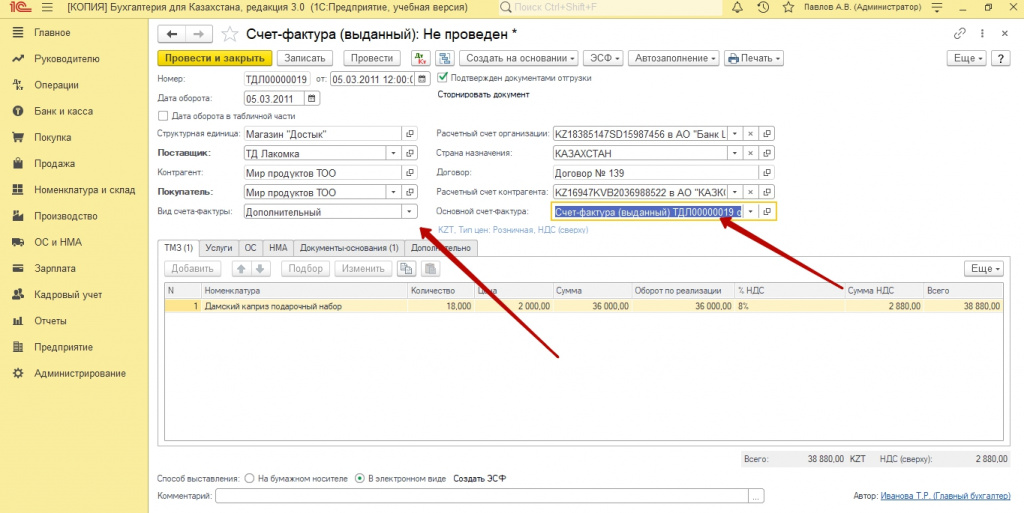Open history clock icon

click(x=763, y=8)
